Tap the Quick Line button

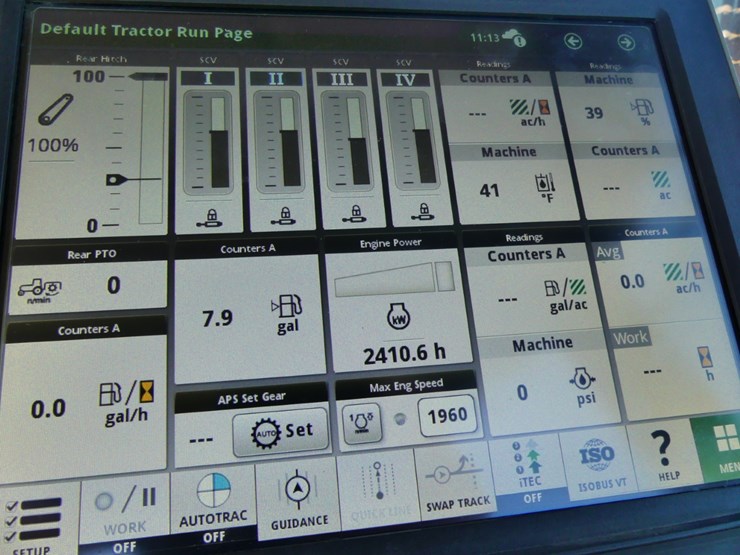pos(378,491)
